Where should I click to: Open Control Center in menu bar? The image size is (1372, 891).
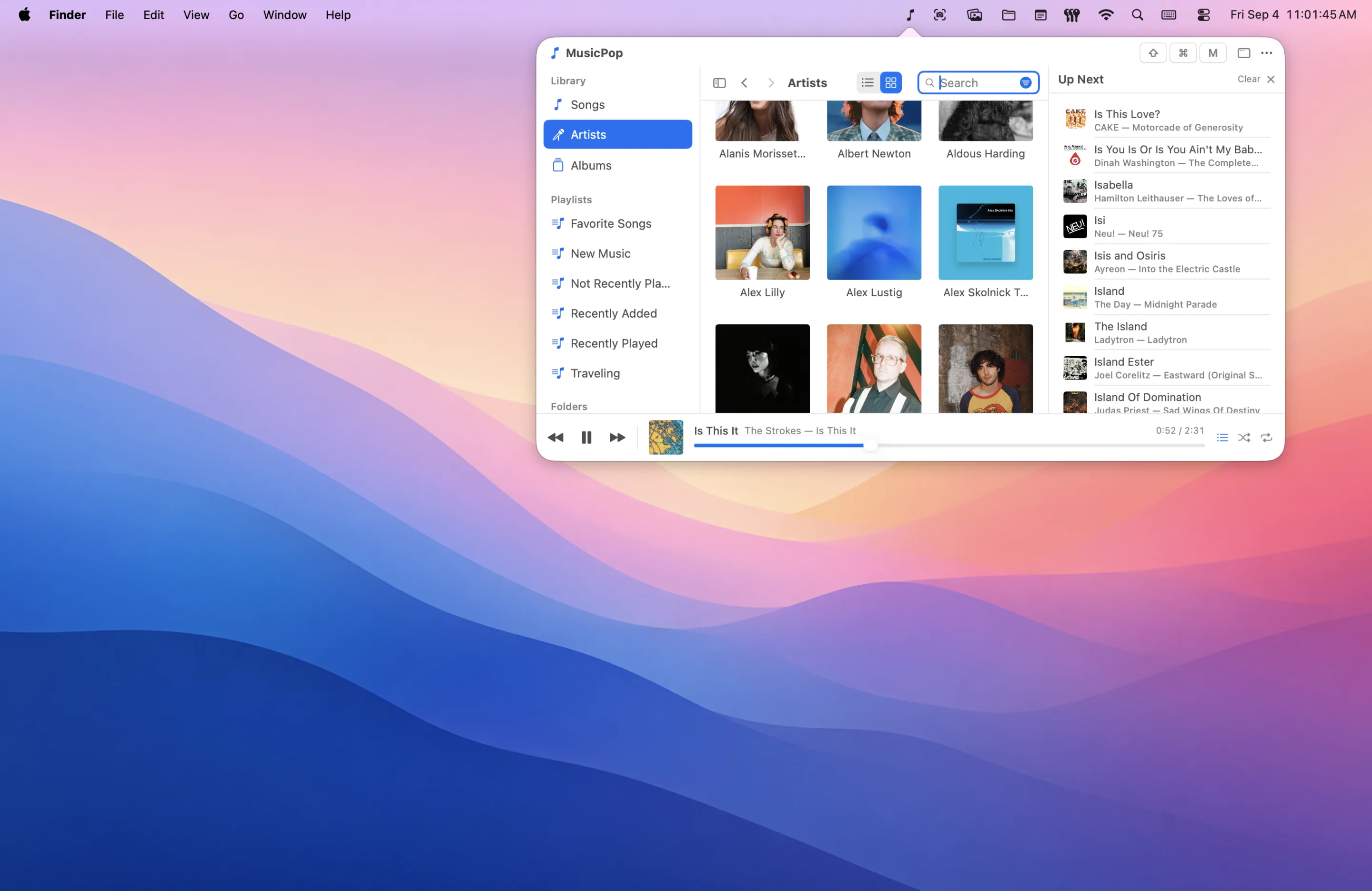1204,15
